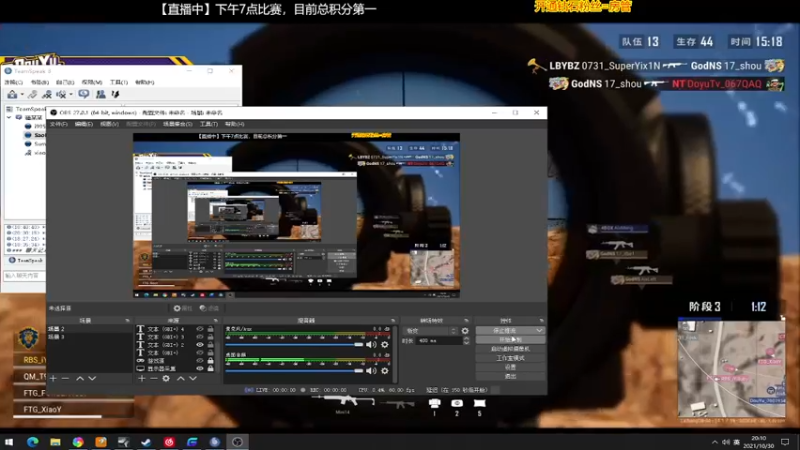Move the scene up with the arrow

pos(80,378)
